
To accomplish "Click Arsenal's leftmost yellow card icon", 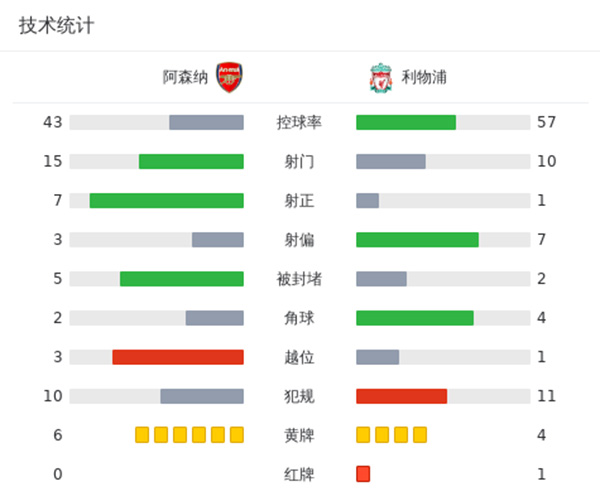I will coord(142,434).
